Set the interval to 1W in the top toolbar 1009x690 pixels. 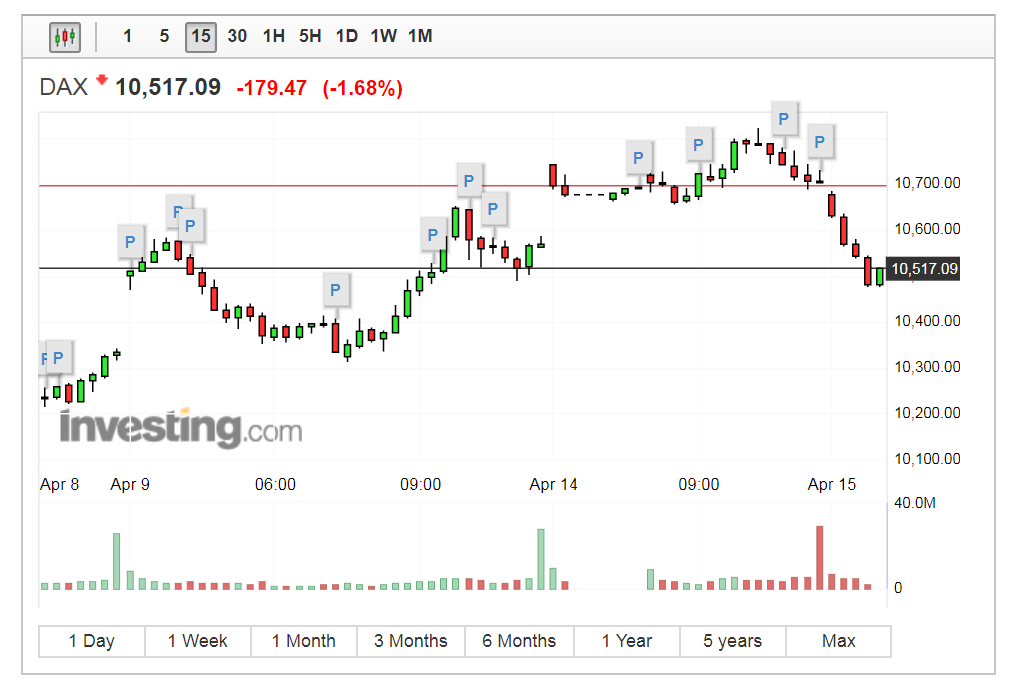coord(383,37)
